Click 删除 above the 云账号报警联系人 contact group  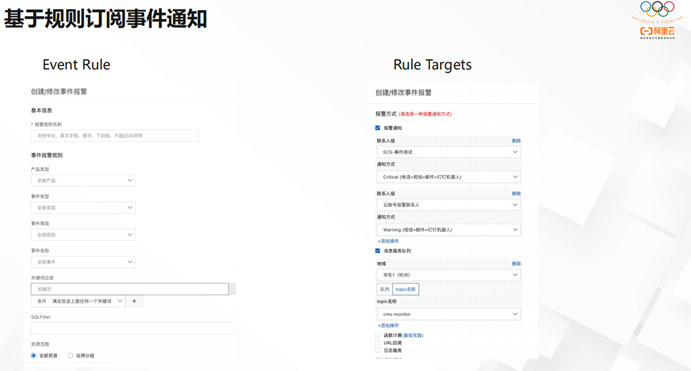pos(516,193)
